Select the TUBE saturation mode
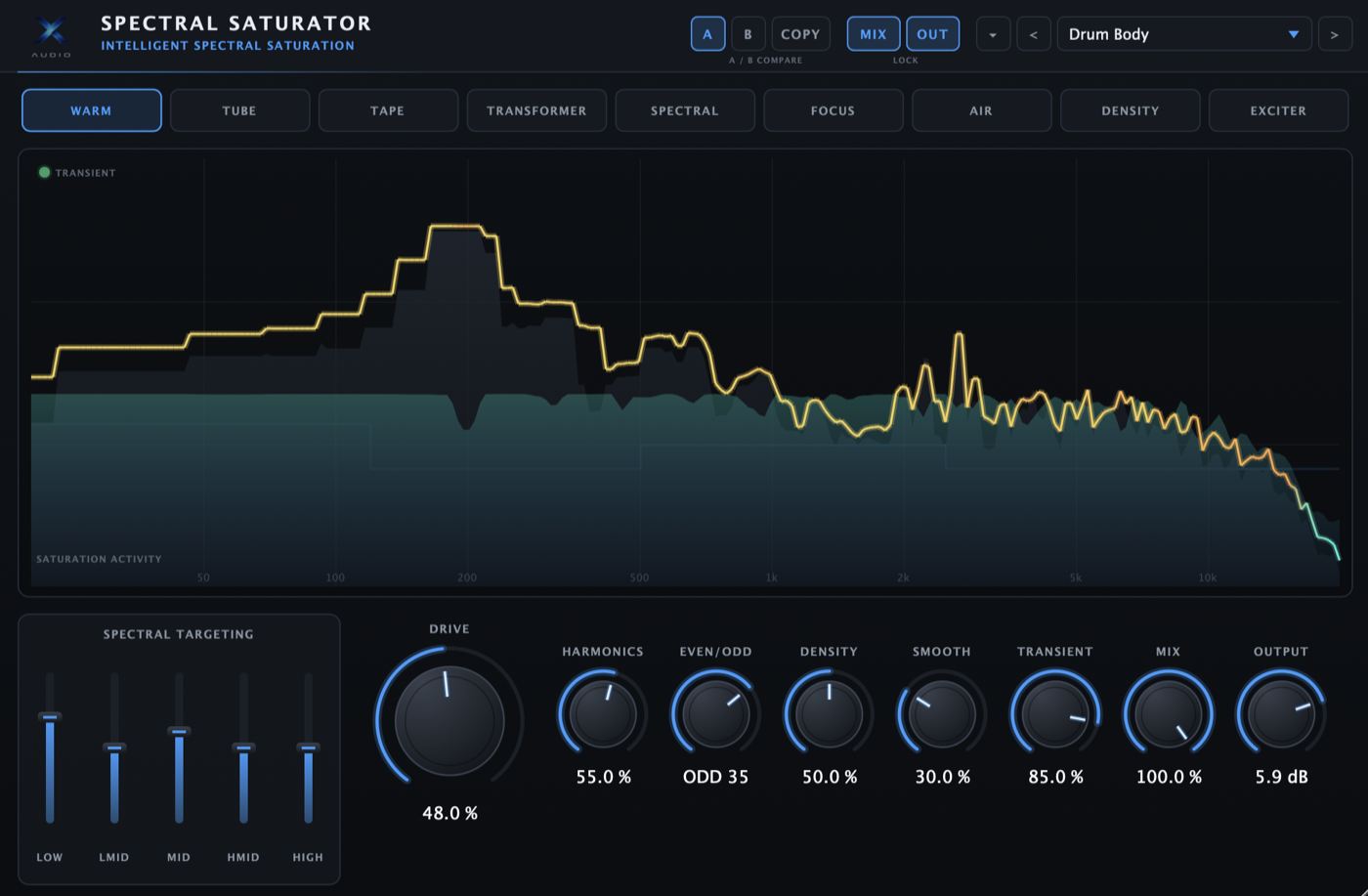The image size is (1368, 896). (239, 110)
